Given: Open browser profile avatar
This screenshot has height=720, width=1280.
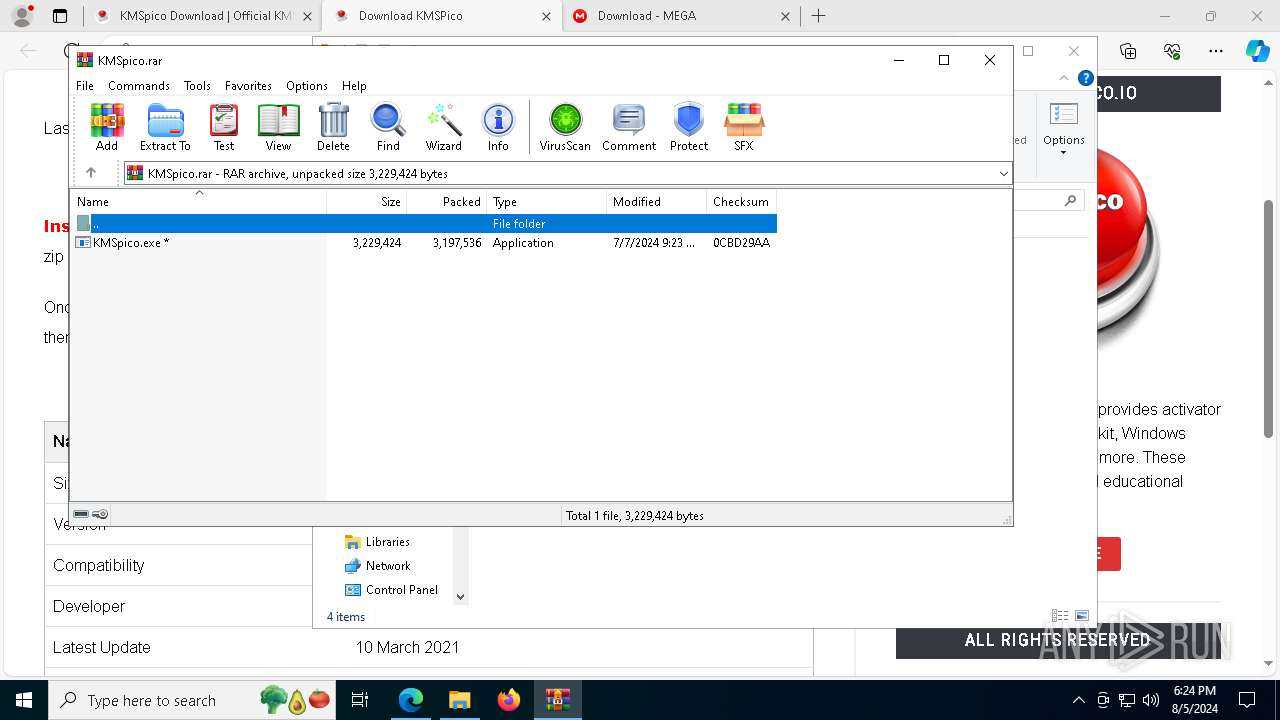Looking at the screenshot, I should (22, 16).
